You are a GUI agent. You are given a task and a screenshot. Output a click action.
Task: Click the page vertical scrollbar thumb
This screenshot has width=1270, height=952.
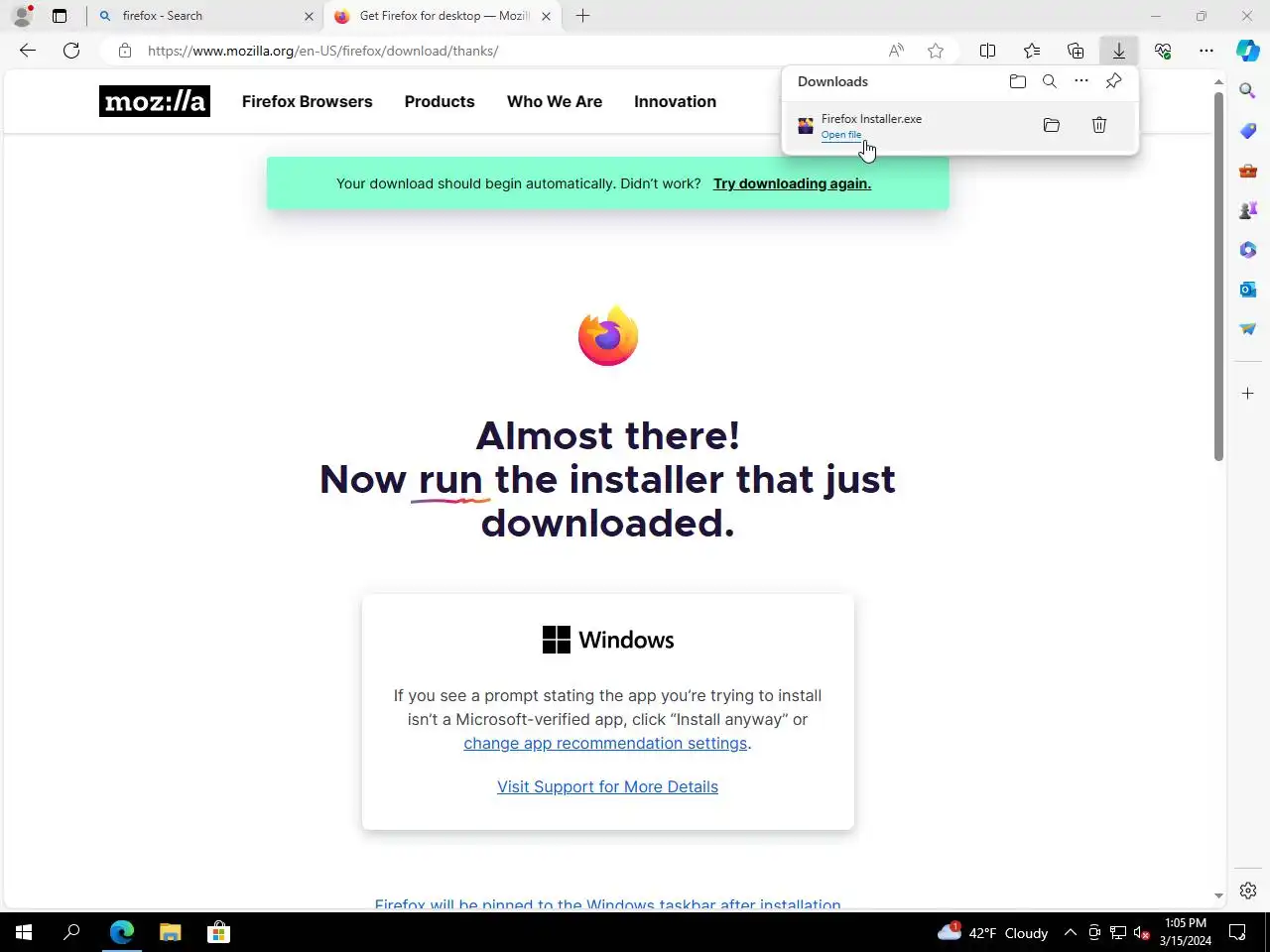pos(1219,276)
